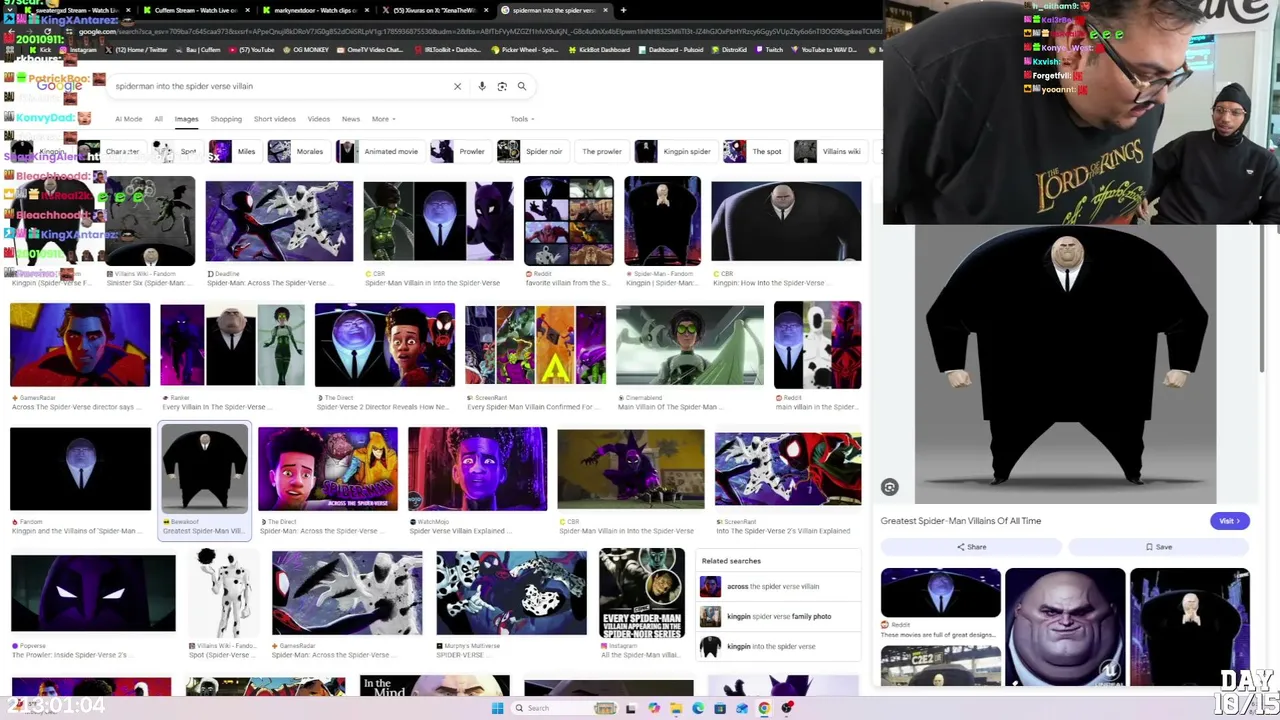
Task: Open the OmeTV Video Chat bookmark
Action: point(371,50)
